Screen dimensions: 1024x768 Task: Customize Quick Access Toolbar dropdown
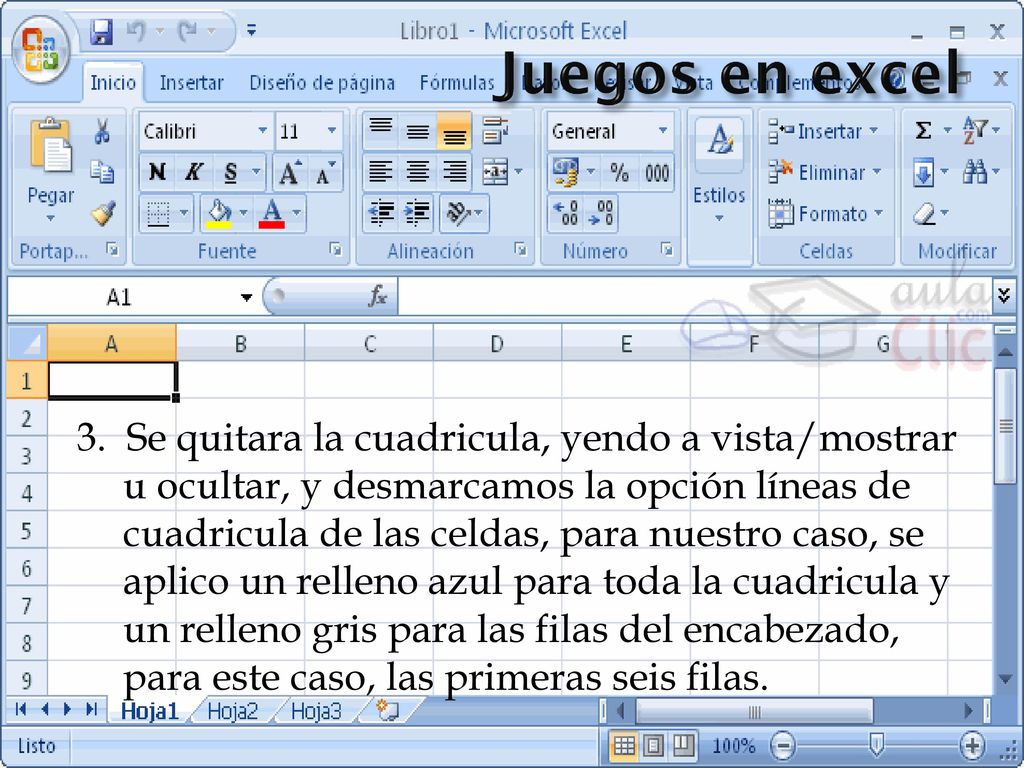(251, 30)
